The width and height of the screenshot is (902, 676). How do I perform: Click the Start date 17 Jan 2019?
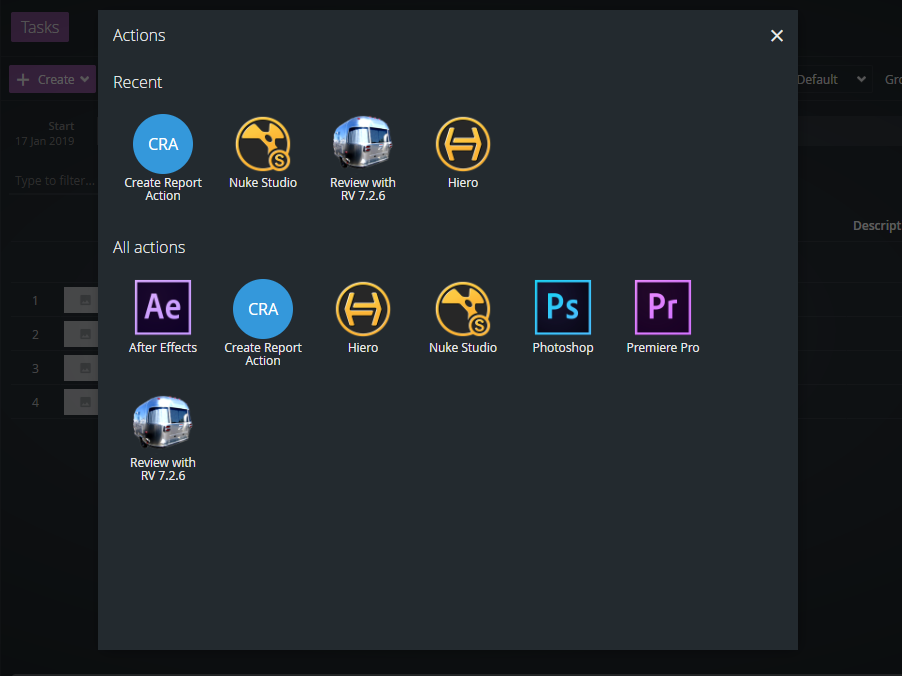44,141
